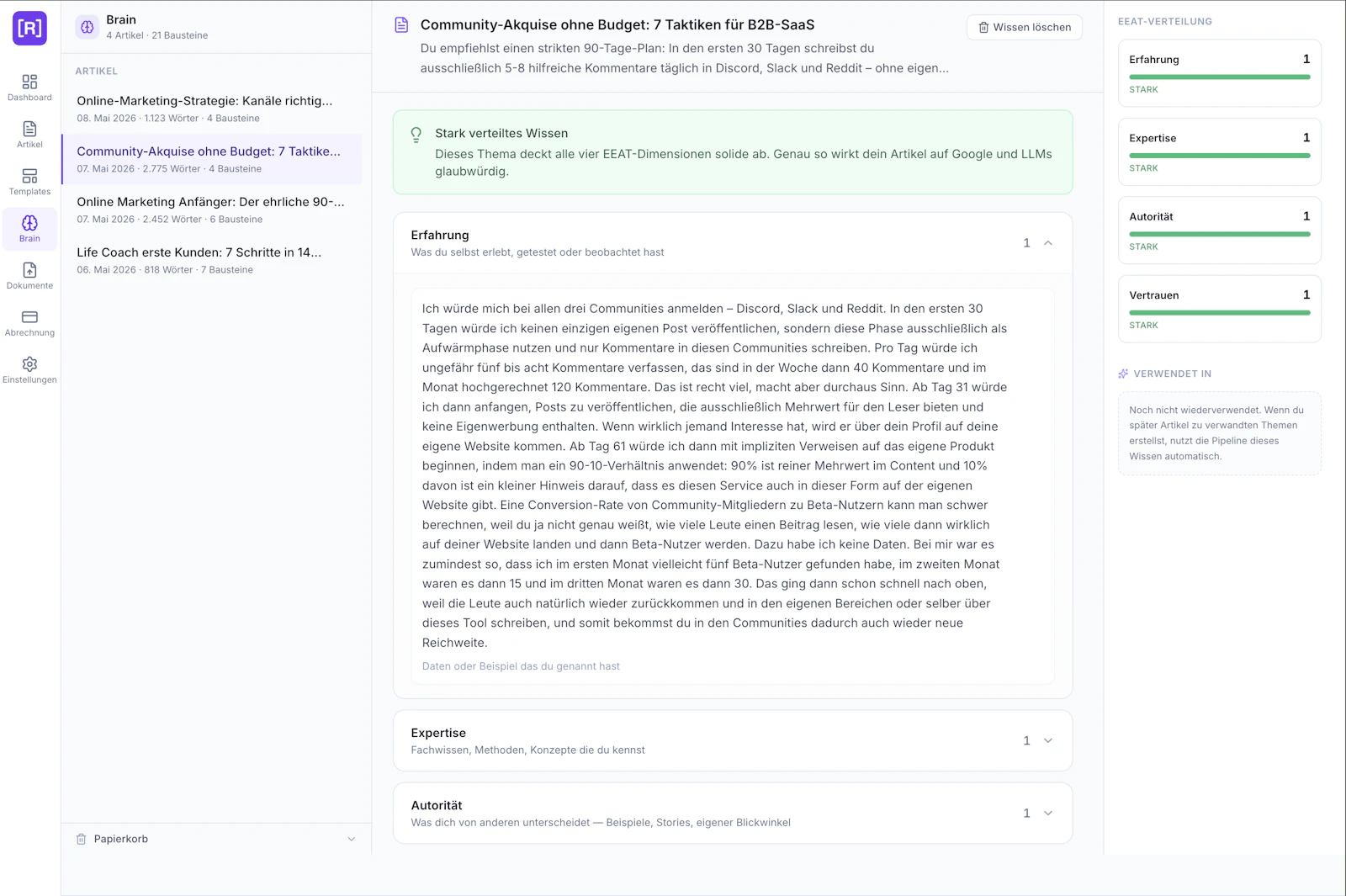1346x896 pixels.
Task: Click the EEAT-VERTEILUNG panel heading
Action: click(x=1165, y=22)
